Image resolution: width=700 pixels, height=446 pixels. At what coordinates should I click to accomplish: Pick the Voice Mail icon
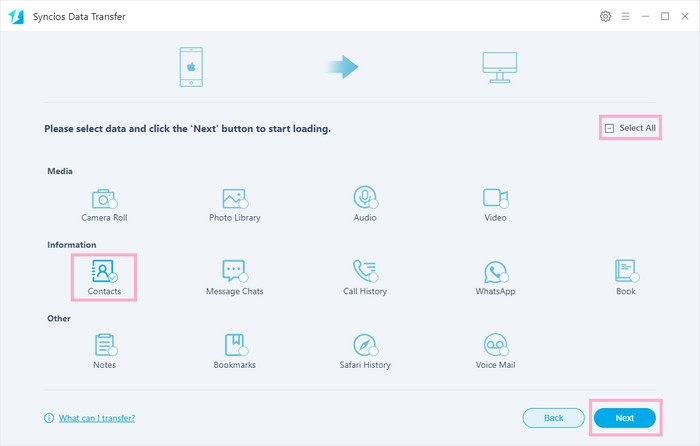[x=496, y=345]
